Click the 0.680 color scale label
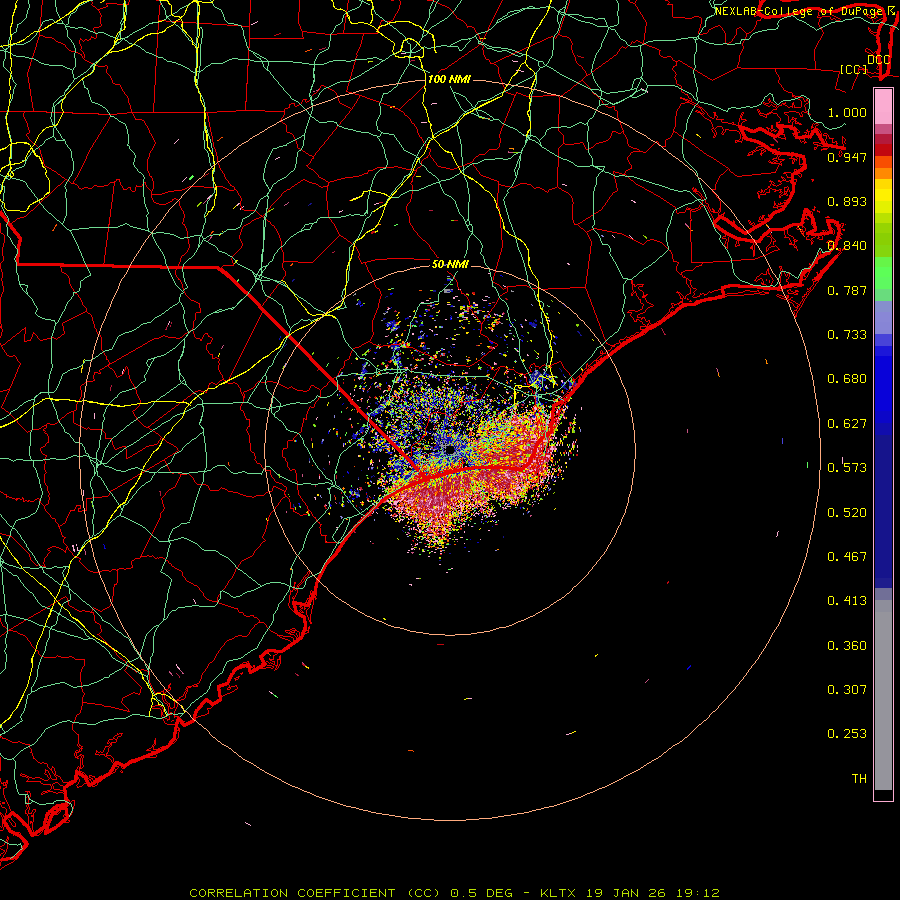This screenshot has width=900, height=900. pos(847,379)
